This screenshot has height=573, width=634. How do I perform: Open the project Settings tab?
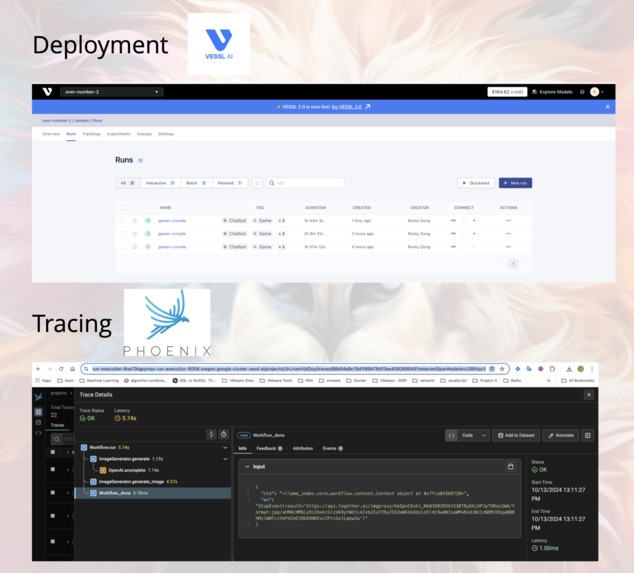[x=166, y=134]
